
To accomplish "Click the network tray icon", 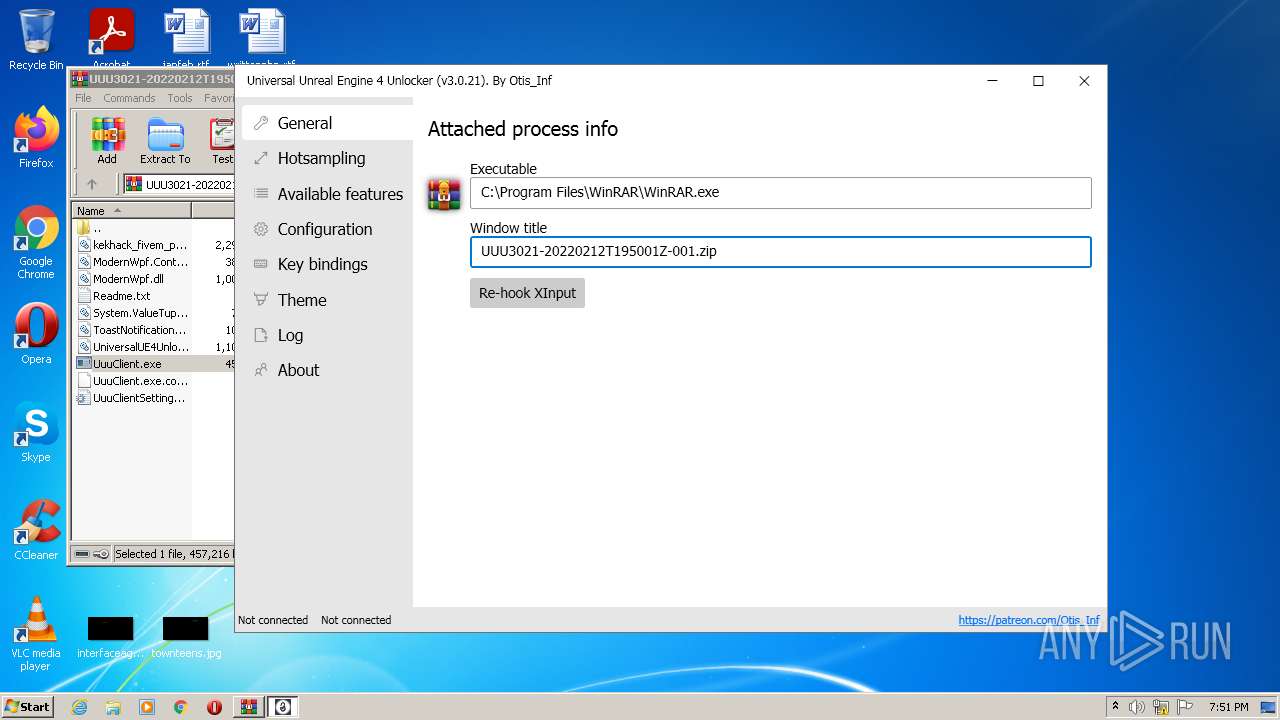I will 1161,707.
